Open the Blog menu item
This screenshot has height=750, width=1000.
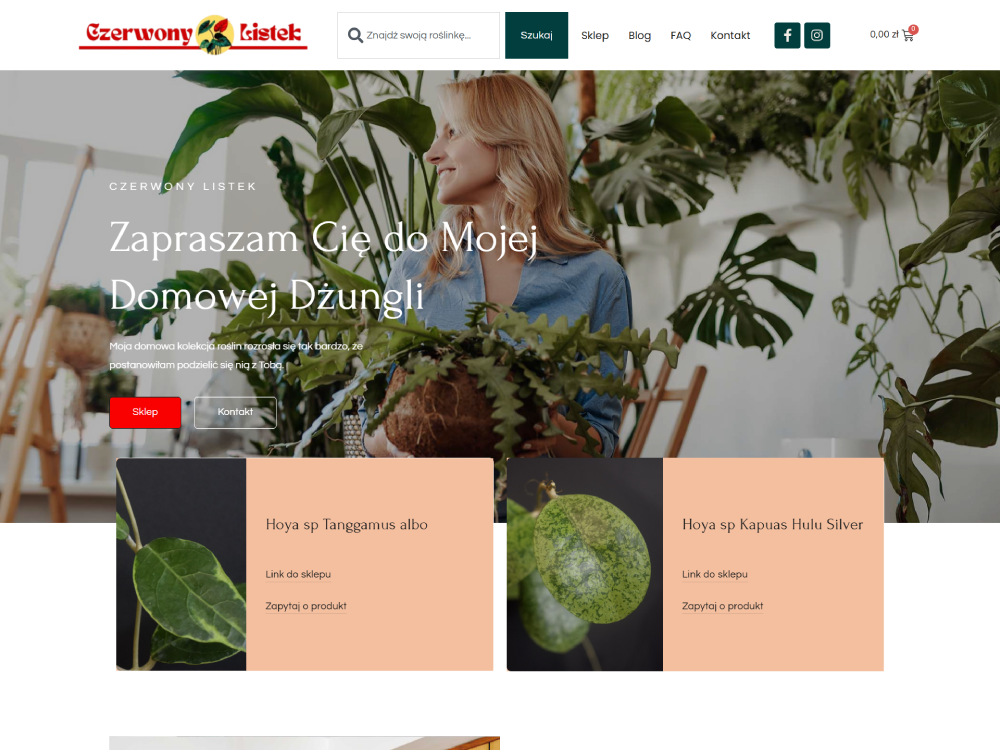pyautogui.click(x=639, y=36)
